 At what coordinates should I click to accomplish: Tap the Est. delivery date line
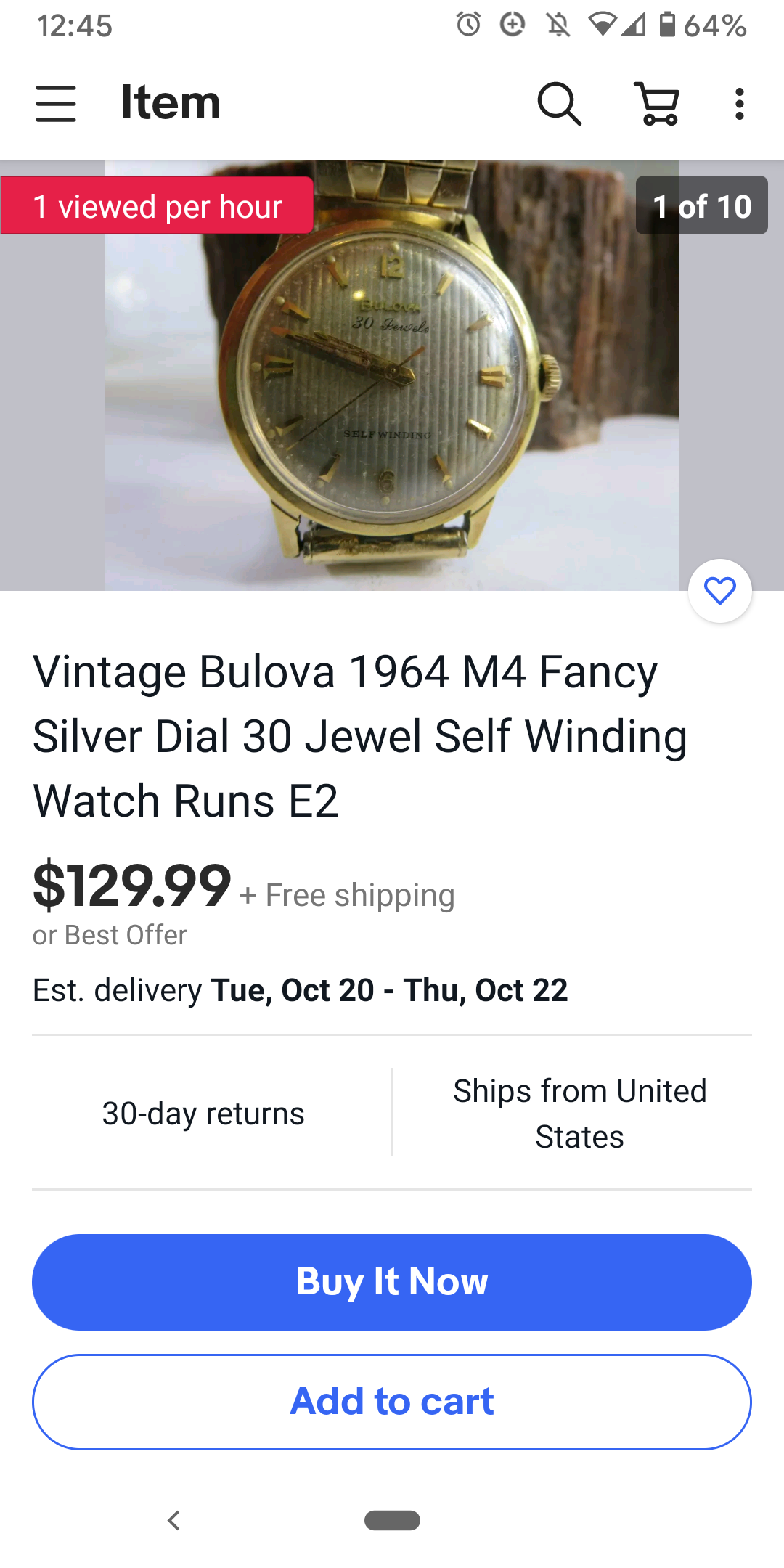click(x=300, y=990)
